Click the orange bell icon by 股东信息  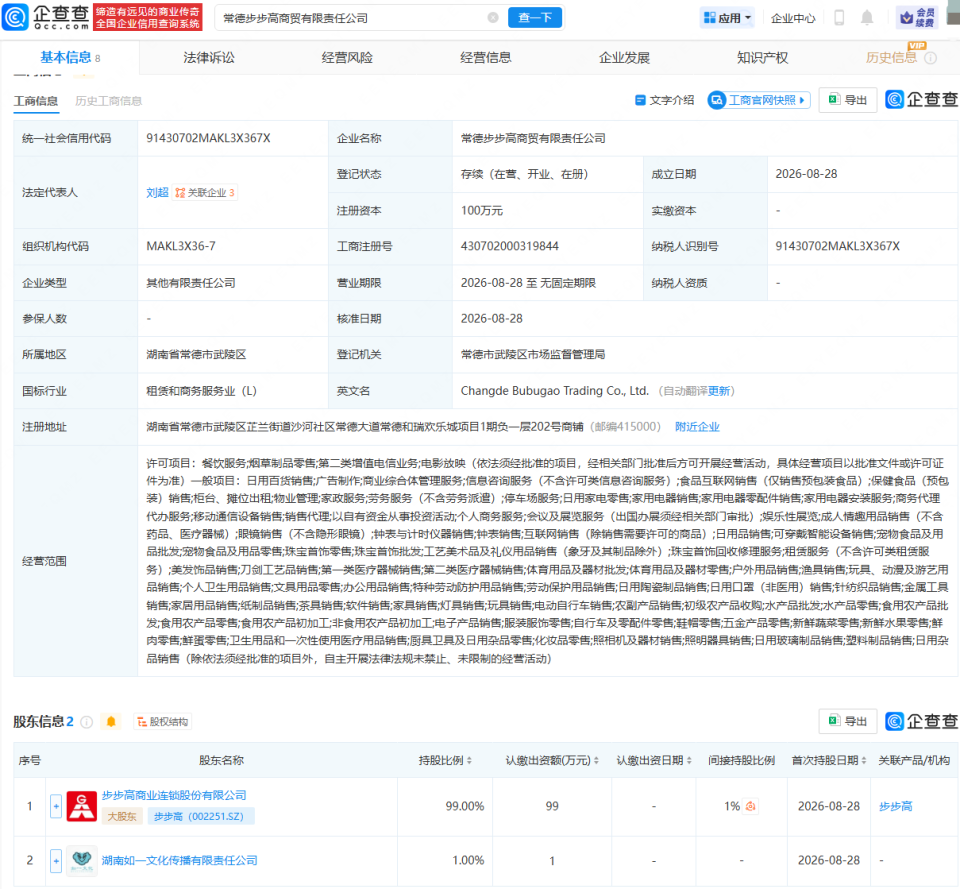[111, 722]
